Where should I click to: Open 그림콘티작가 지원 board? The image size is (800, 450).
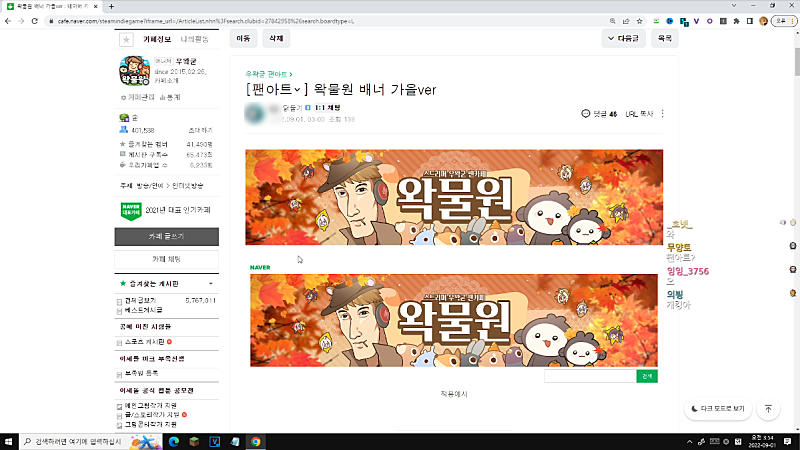pos(151,424)
